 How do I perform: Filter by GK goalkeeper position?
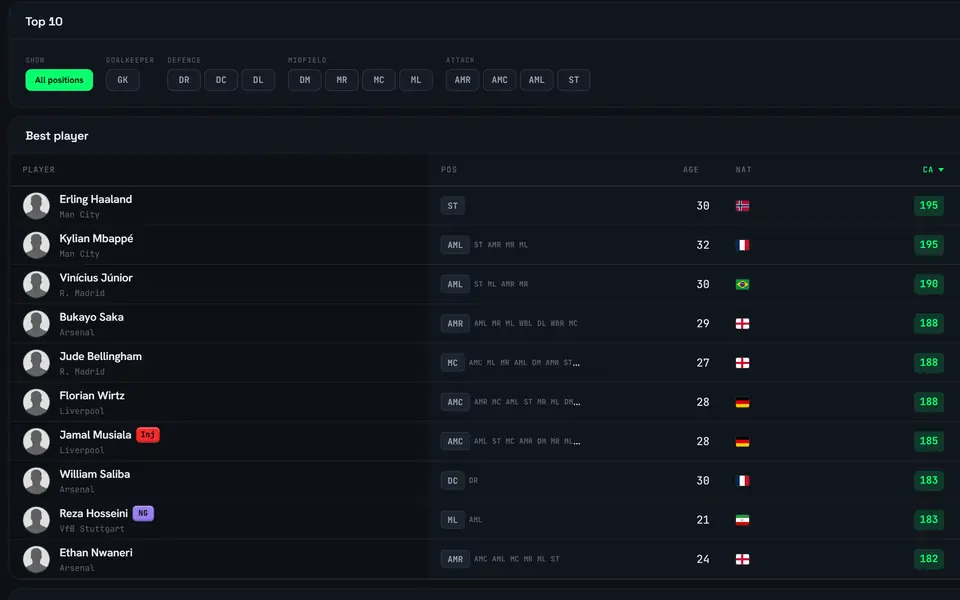tap(122, 80)
